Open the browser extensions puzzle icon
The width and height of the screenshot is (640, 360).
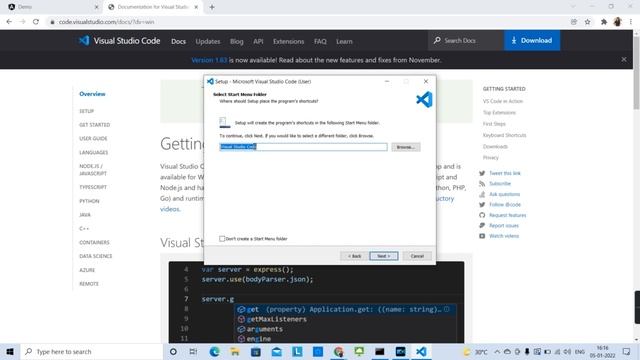(604, 22)
